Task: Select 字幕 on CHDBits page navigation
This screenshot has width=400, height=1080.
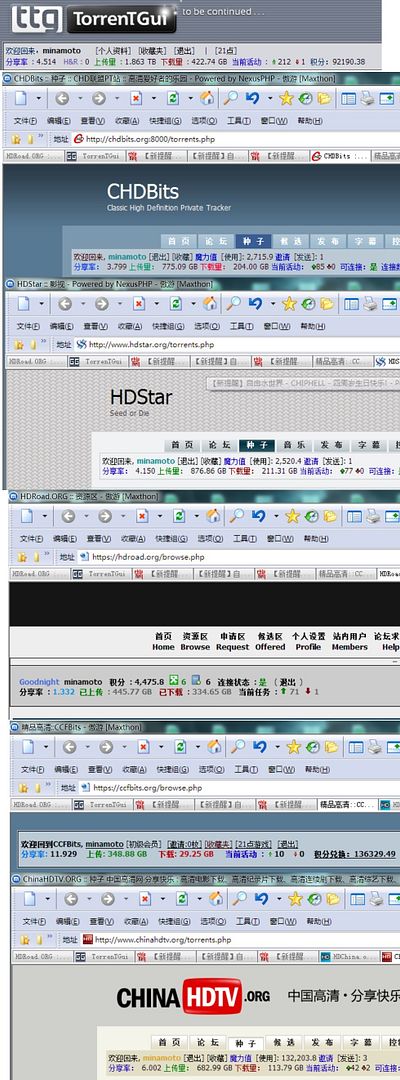Action: 364,241
